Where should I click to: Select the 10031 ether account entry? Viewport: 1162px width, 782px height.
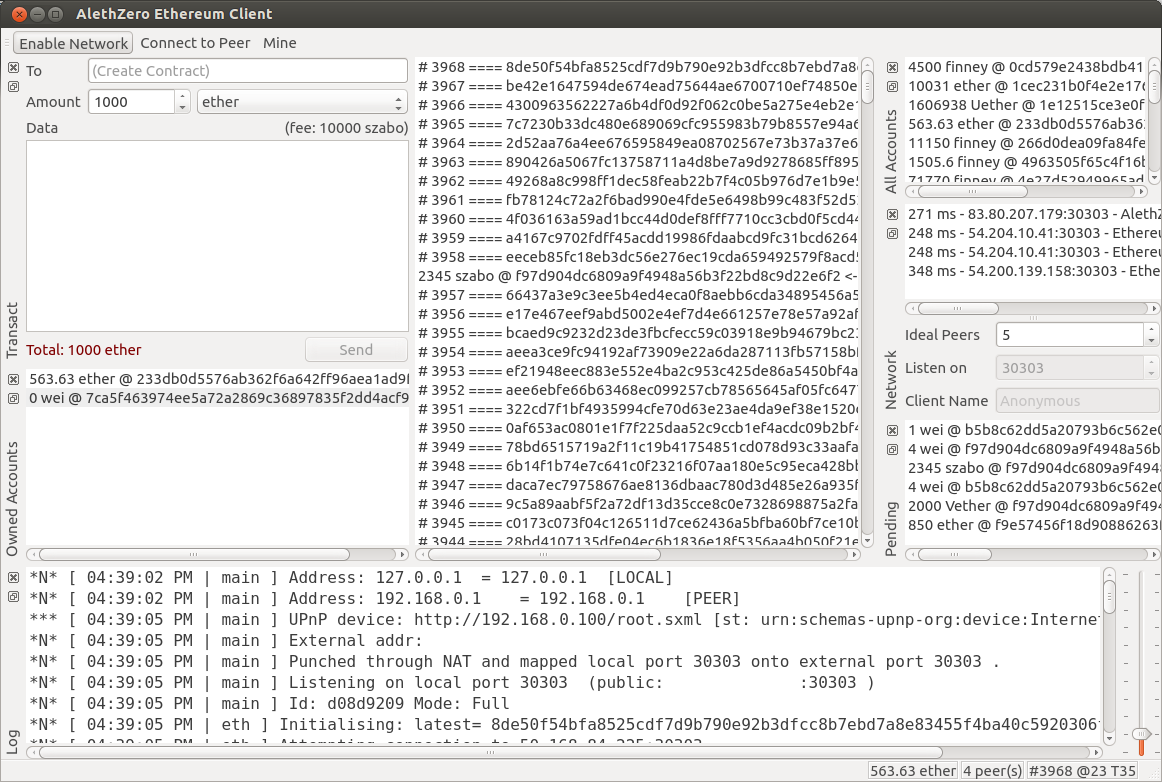[1026, 86]
